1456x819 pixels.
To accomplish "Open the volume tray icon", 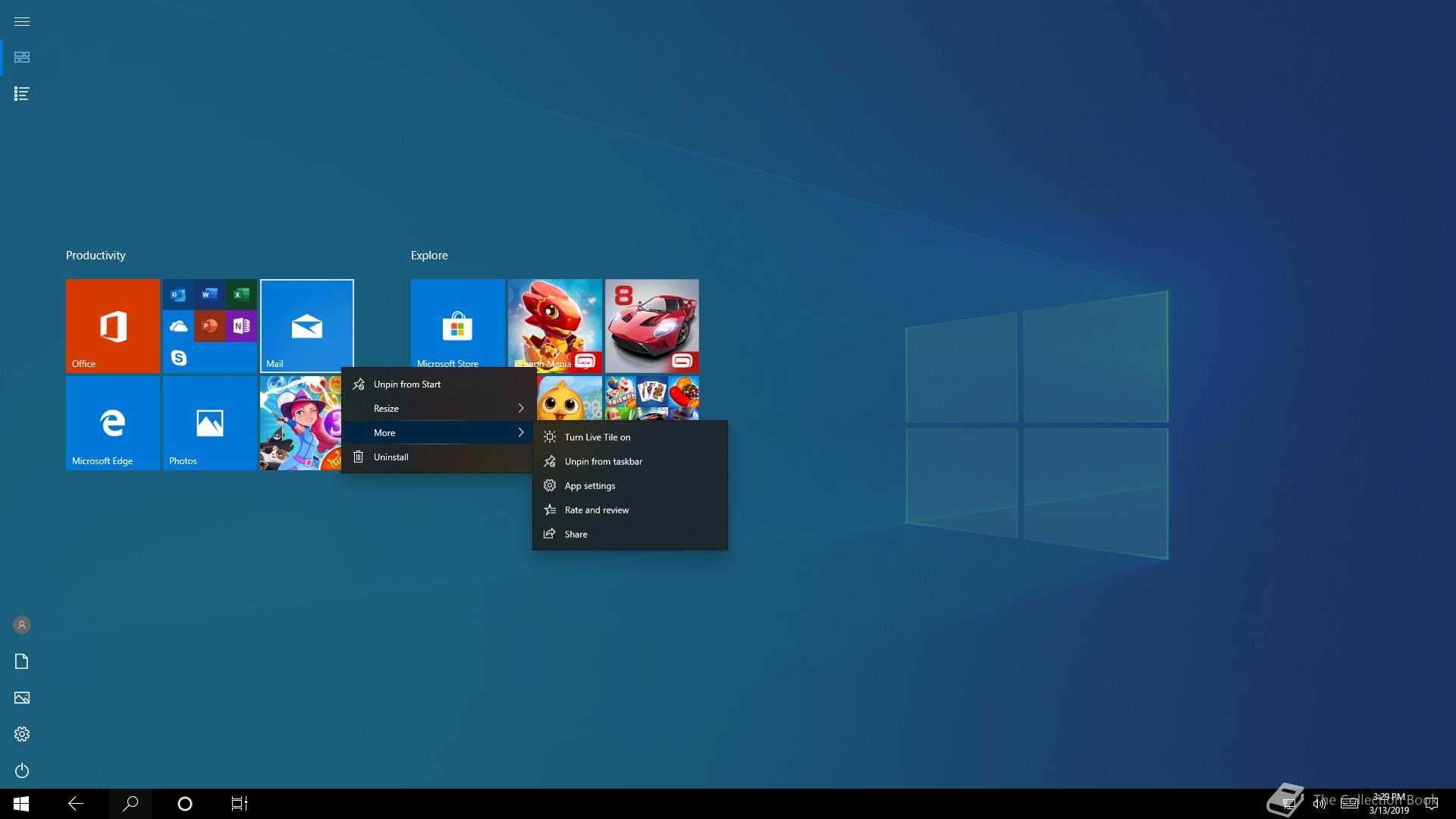I will [1319, 804].
